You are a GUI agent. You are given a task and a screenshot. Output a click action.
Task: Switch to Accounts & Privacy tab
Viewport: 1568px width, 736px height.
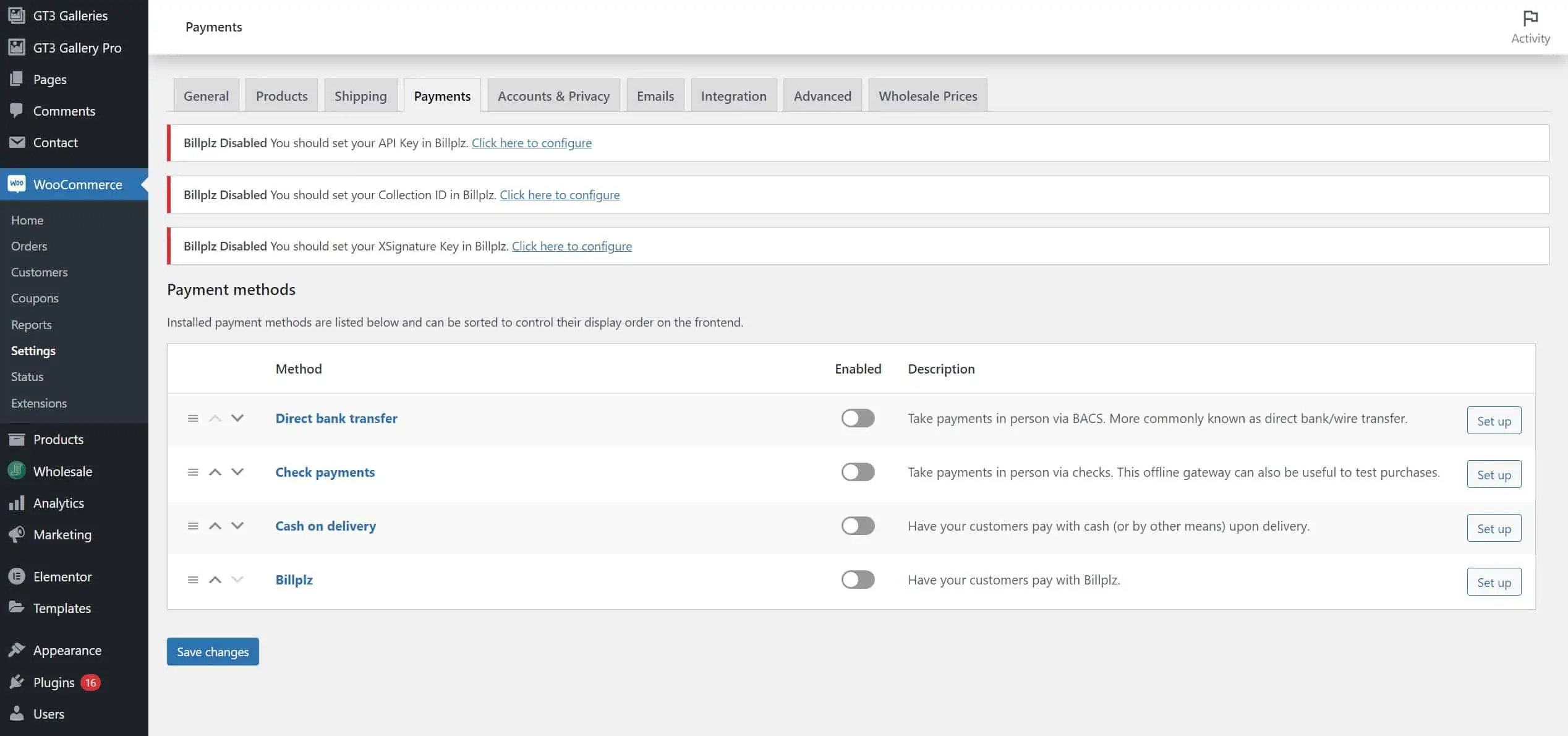(553, 96)
